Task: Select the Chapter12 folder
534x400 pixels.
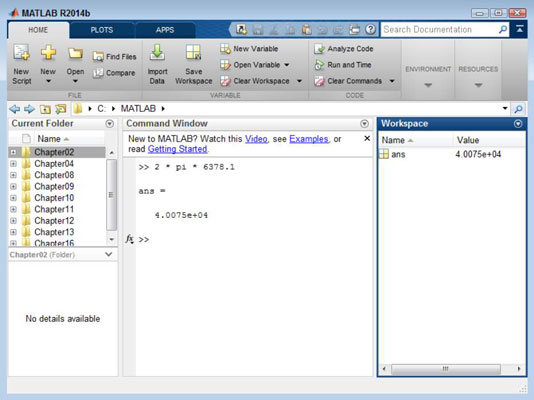Action: 54,221
